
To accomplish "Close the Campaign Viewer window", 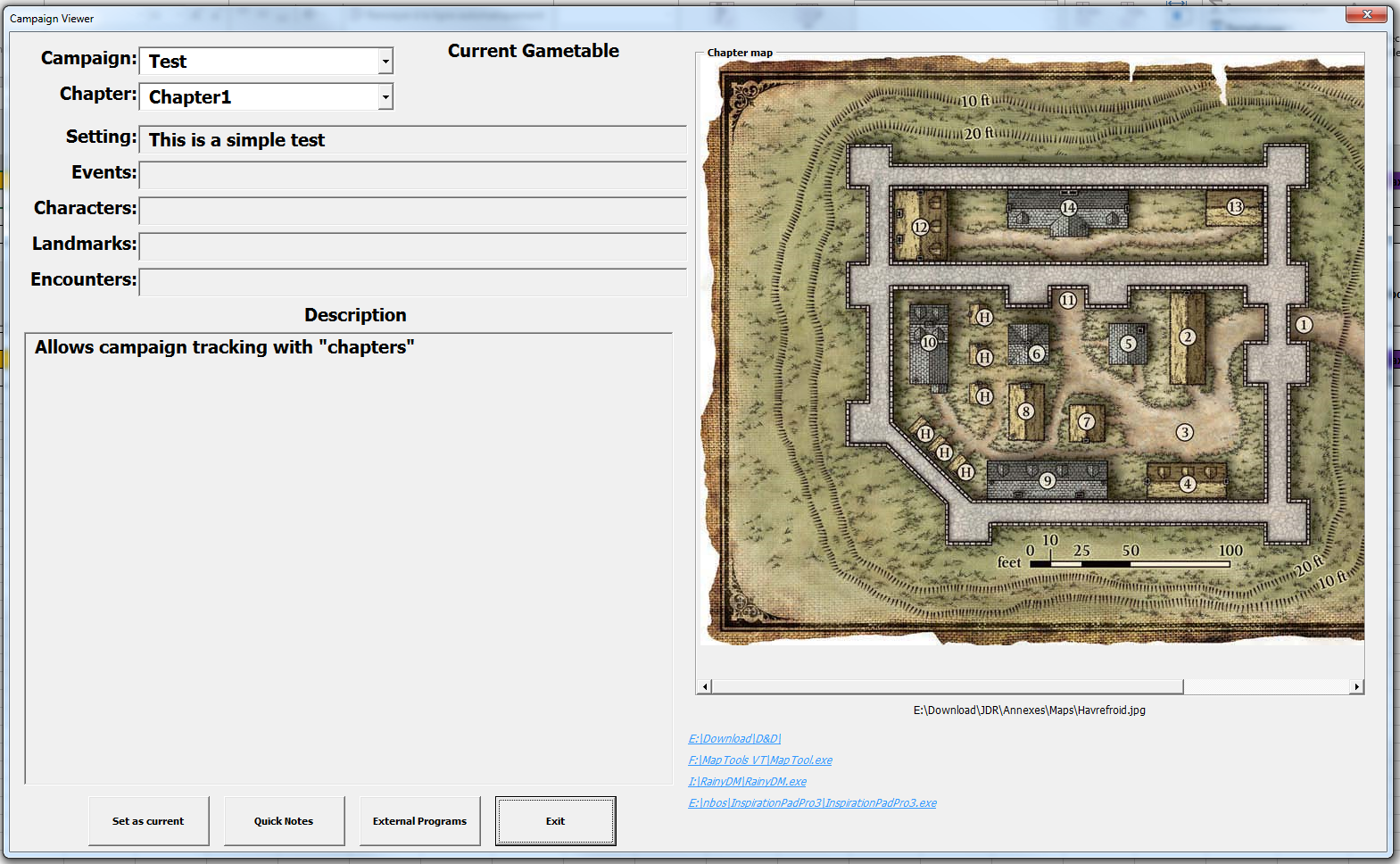I will (x=1366, y=14).
